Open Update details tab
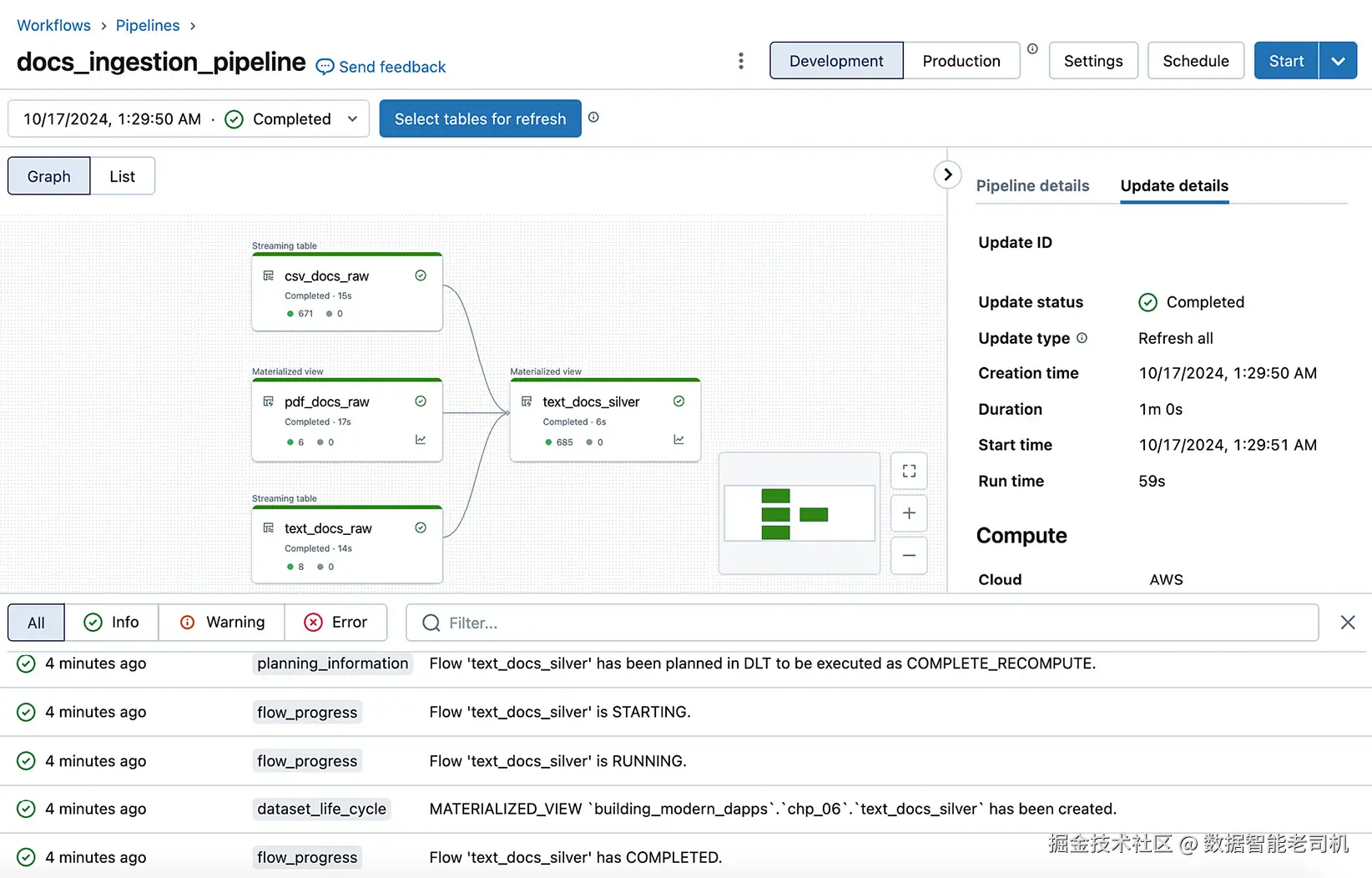This screenshot has width=1372, height=878. 1174,185
